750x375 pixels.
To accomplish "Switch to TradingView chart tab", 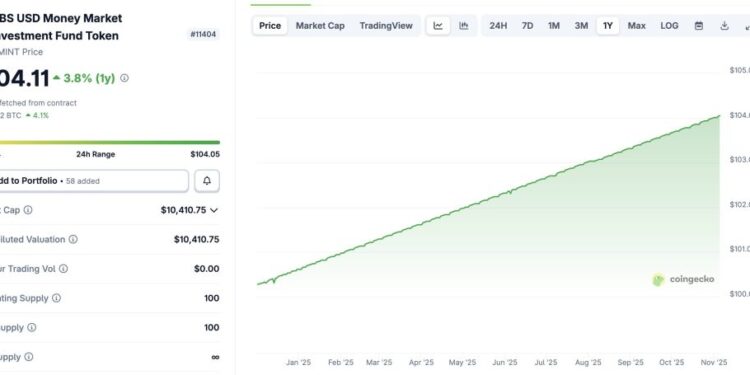I will 386,26.
